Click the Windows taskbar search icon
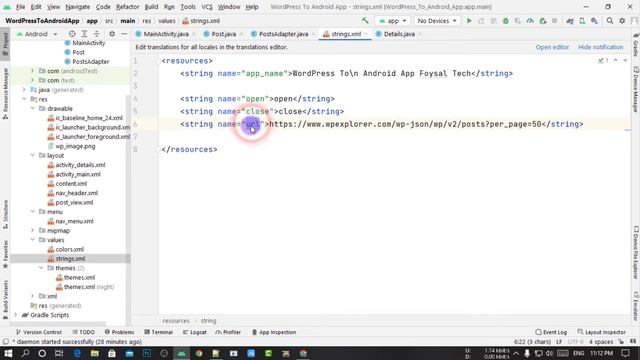 tap(25, 353)
